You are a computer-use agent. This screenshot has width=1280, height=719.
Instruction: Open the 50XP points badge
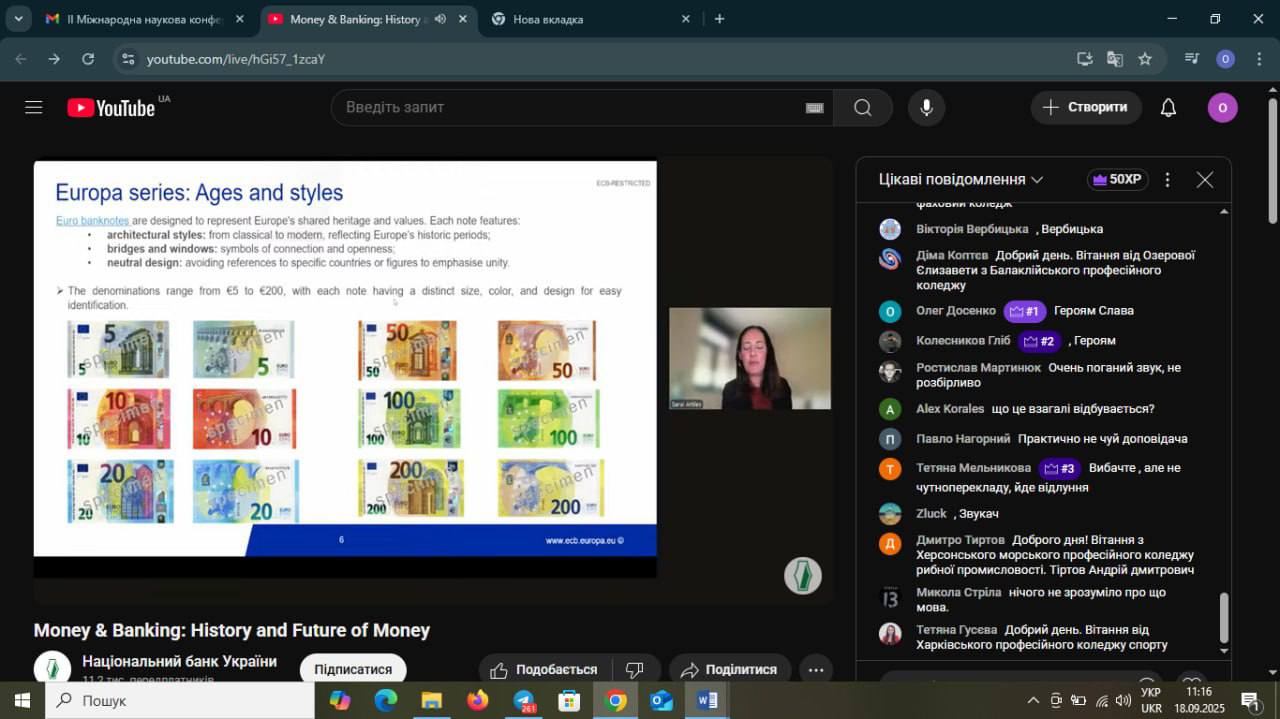1117,179
